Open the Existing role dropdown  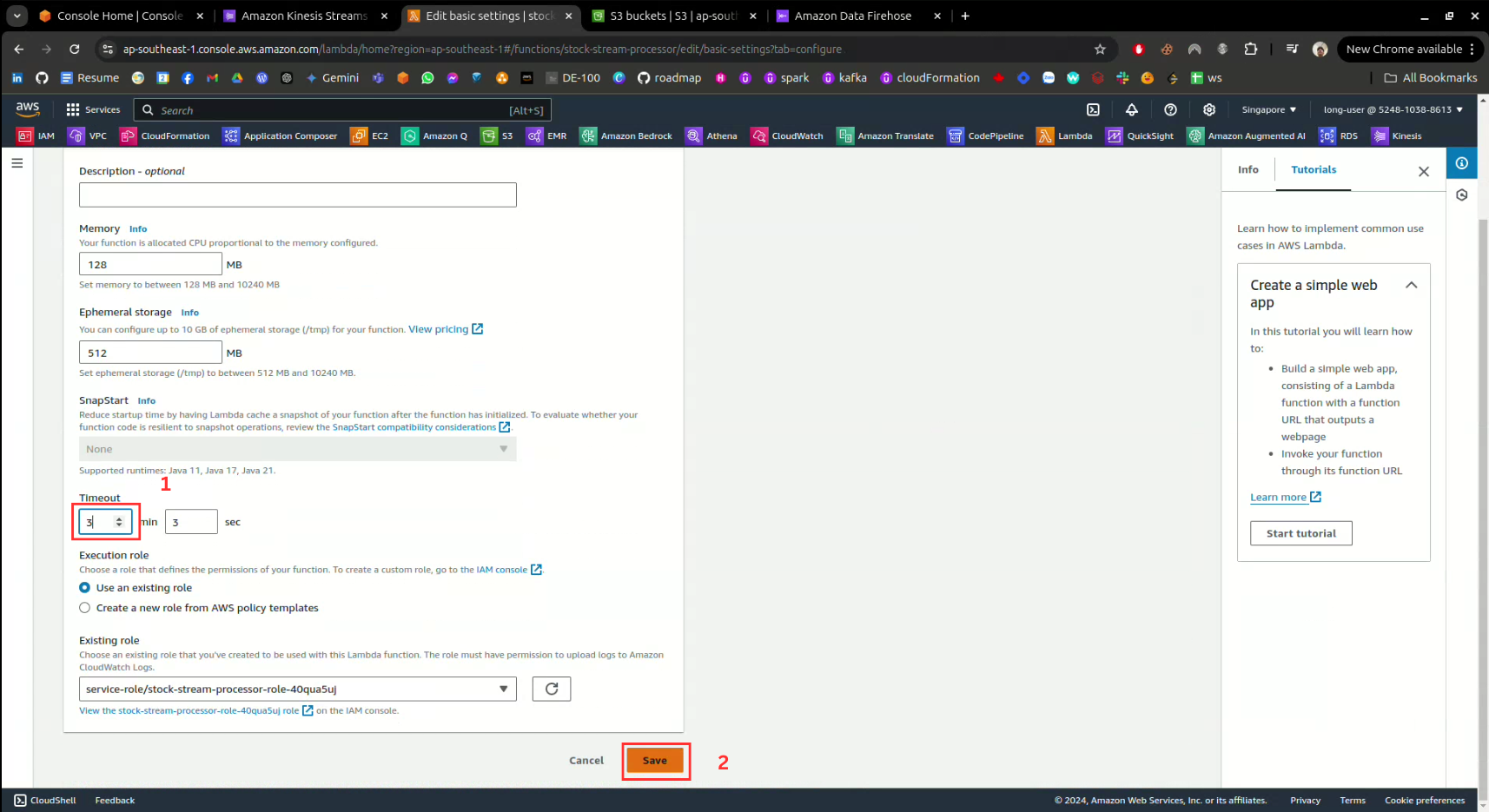tap(297, 689)
